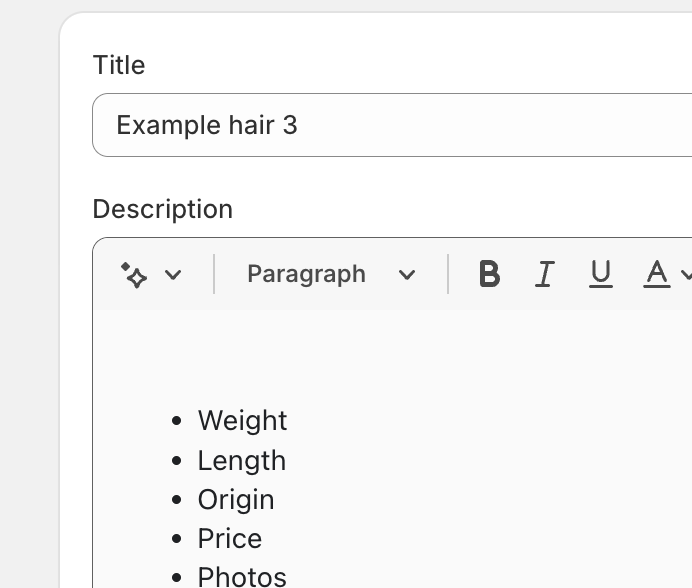
Task: Click the Title field label
Action: point(119,65)
